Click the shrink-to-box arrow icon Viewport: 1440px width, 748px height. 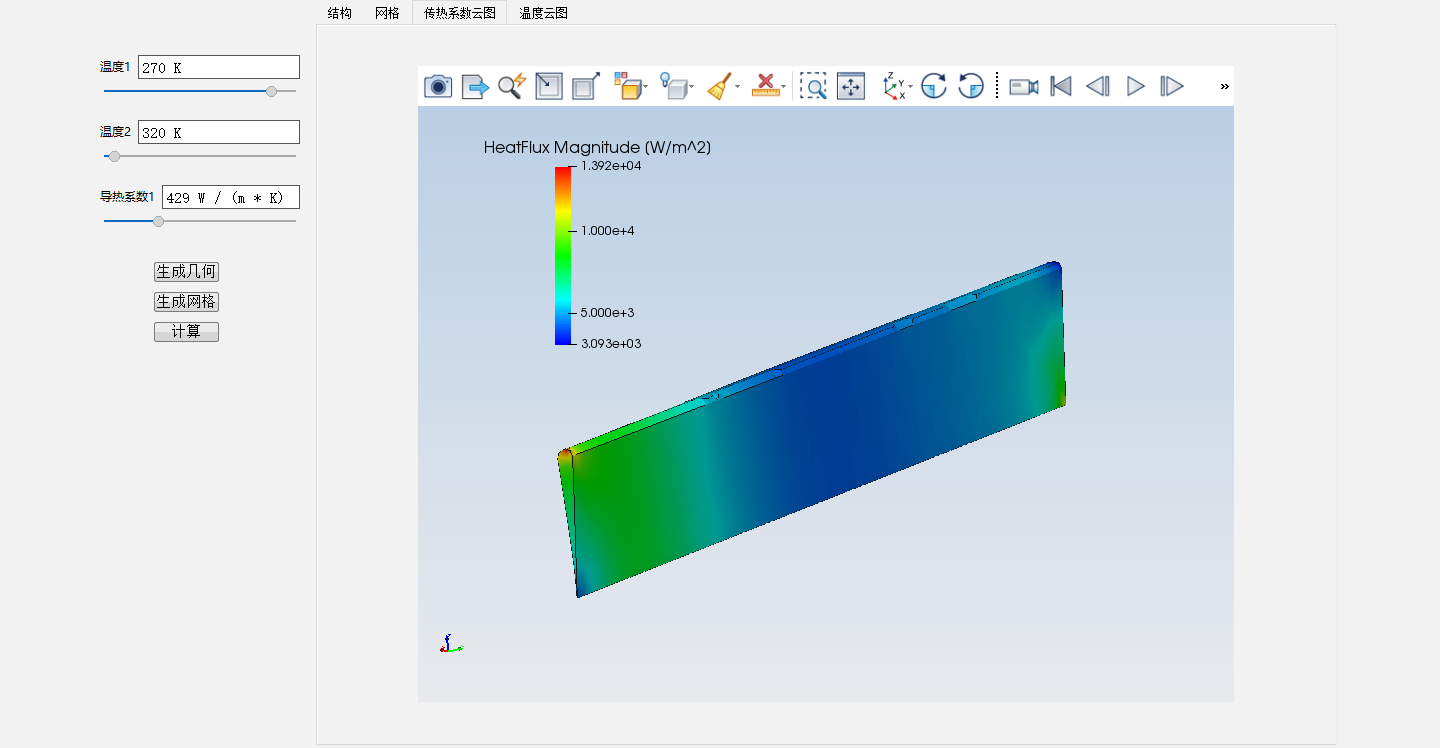tap(549, 86)
